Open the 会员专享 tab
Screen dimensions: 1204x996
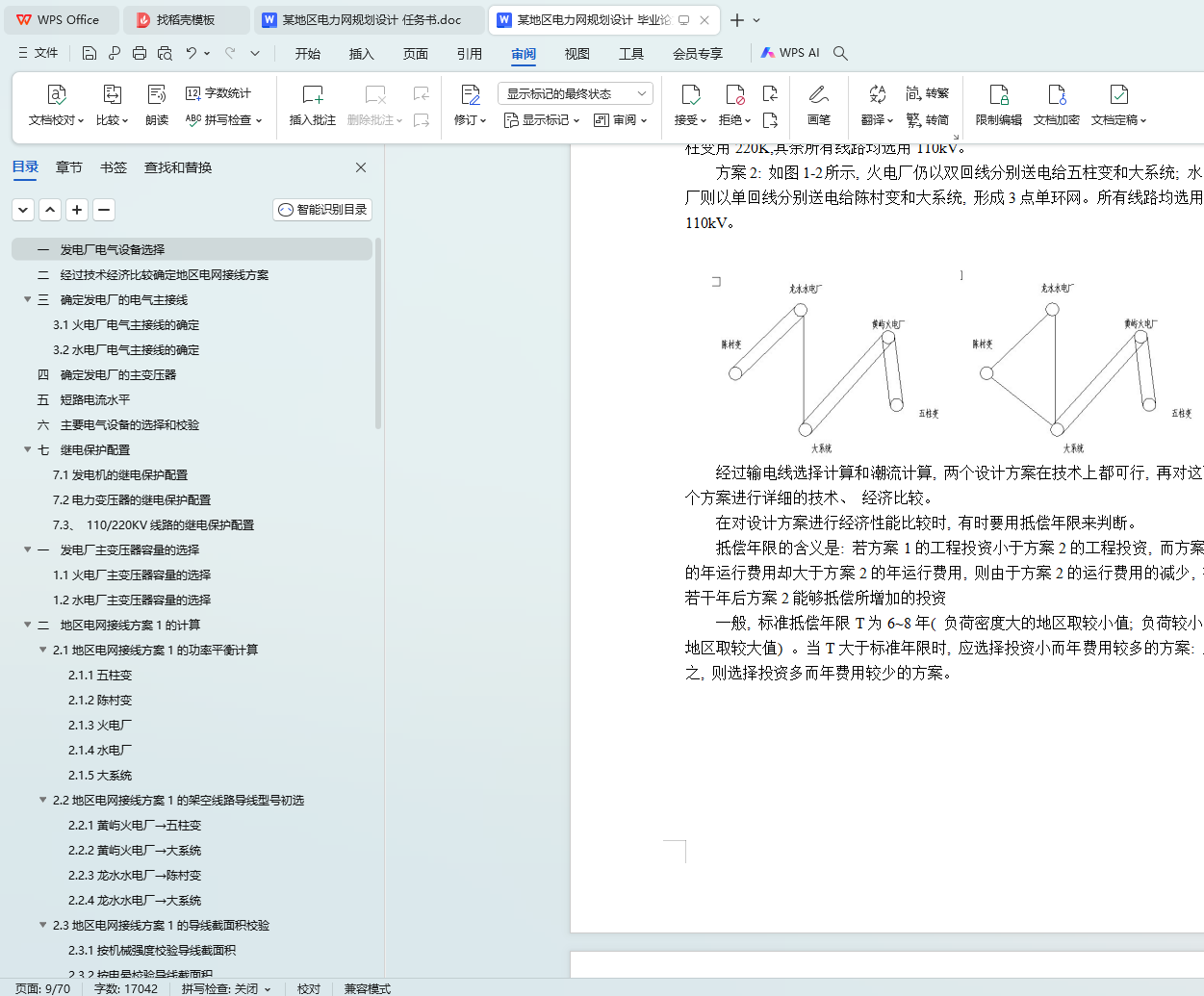tap(698, 53)
